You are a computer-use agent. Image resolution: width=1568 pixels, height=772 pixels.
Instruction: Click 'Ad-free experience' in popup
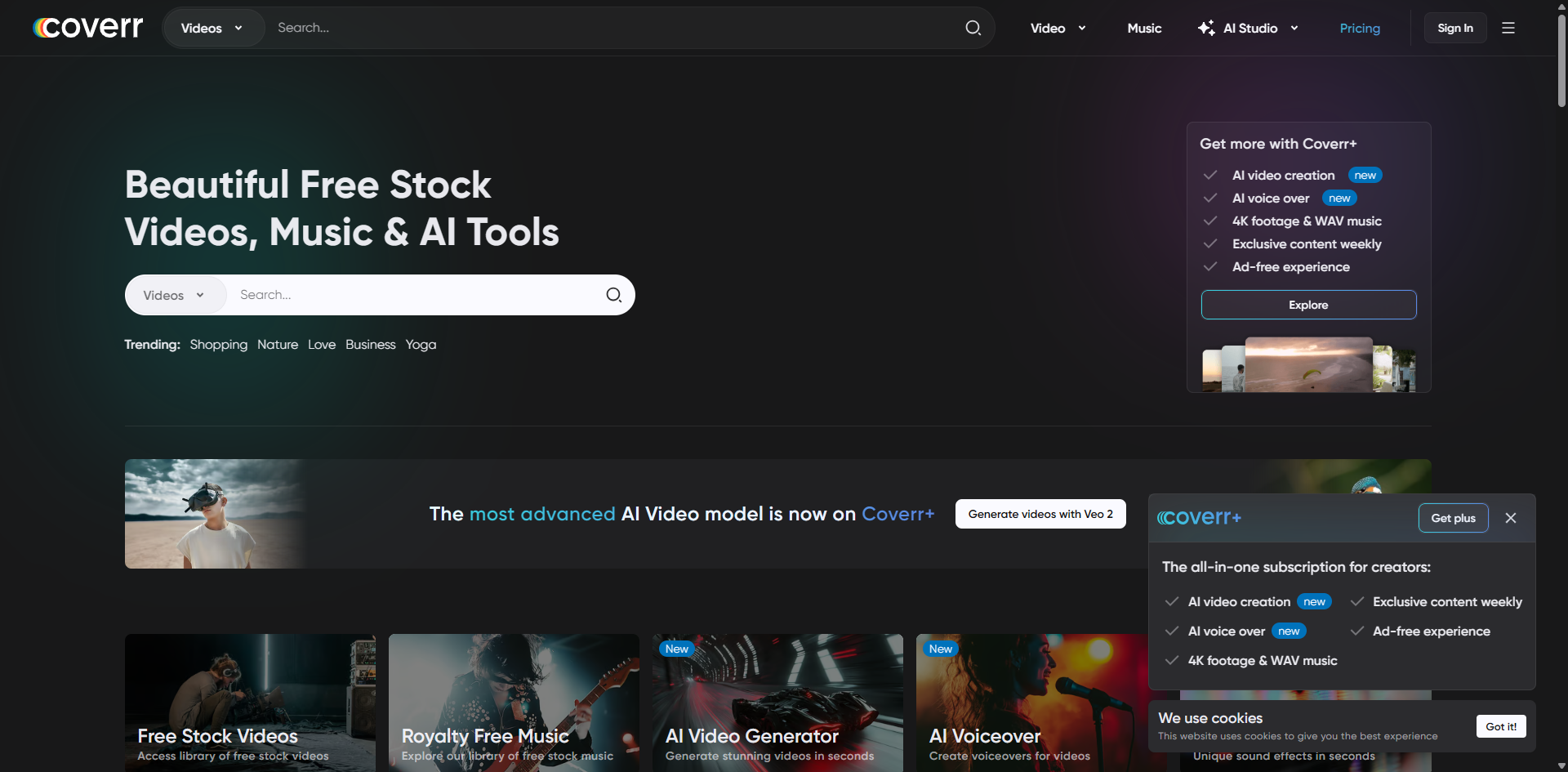(x=1432, y=631)
